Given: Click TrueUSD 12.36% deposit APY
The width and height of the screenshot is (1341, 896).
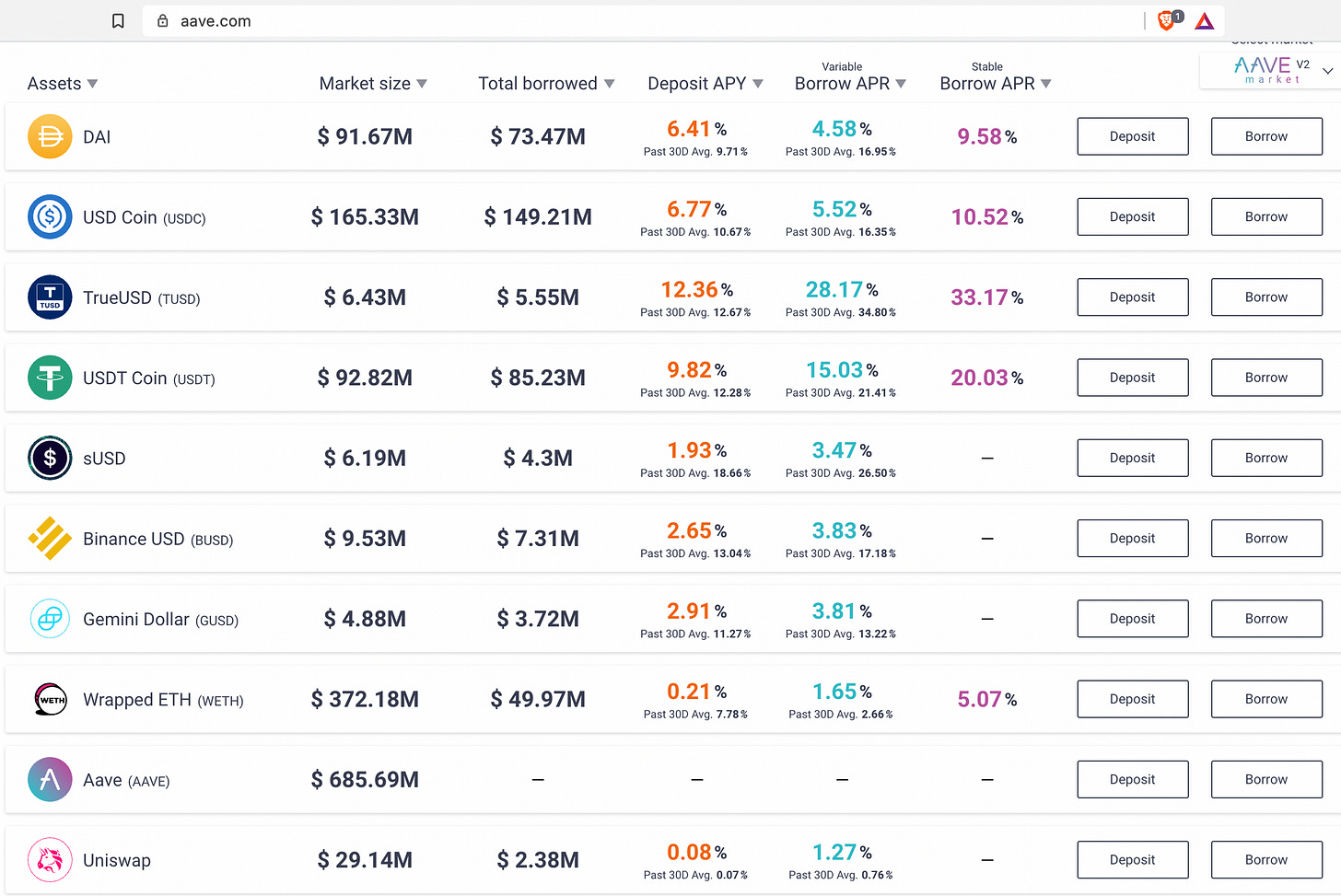Looking at the screenshot, I should (x=696, y=290).
